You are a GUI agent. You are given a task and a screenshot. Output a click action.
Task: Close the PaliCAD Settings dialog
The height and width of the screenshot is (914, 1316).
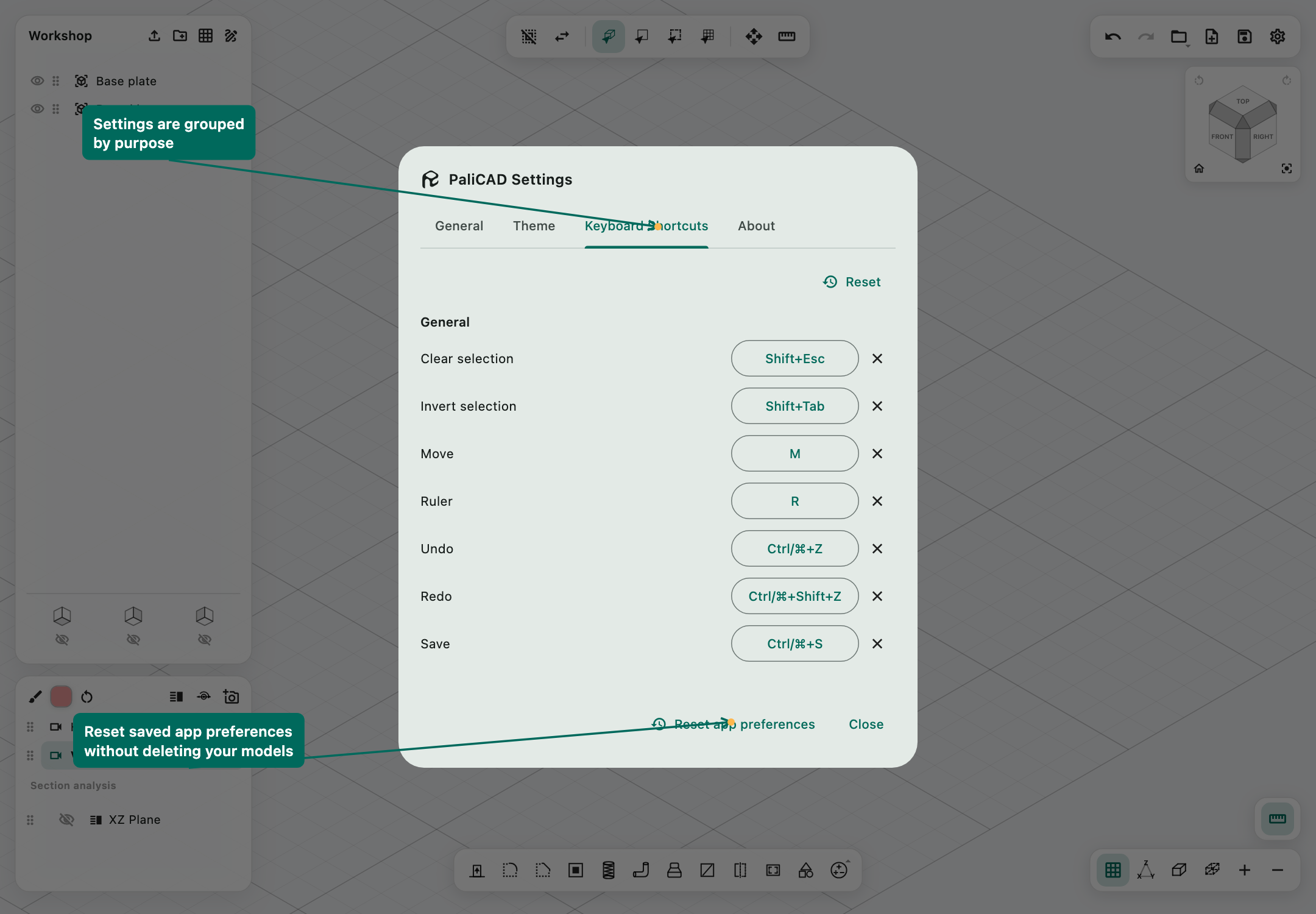(866, 724)
